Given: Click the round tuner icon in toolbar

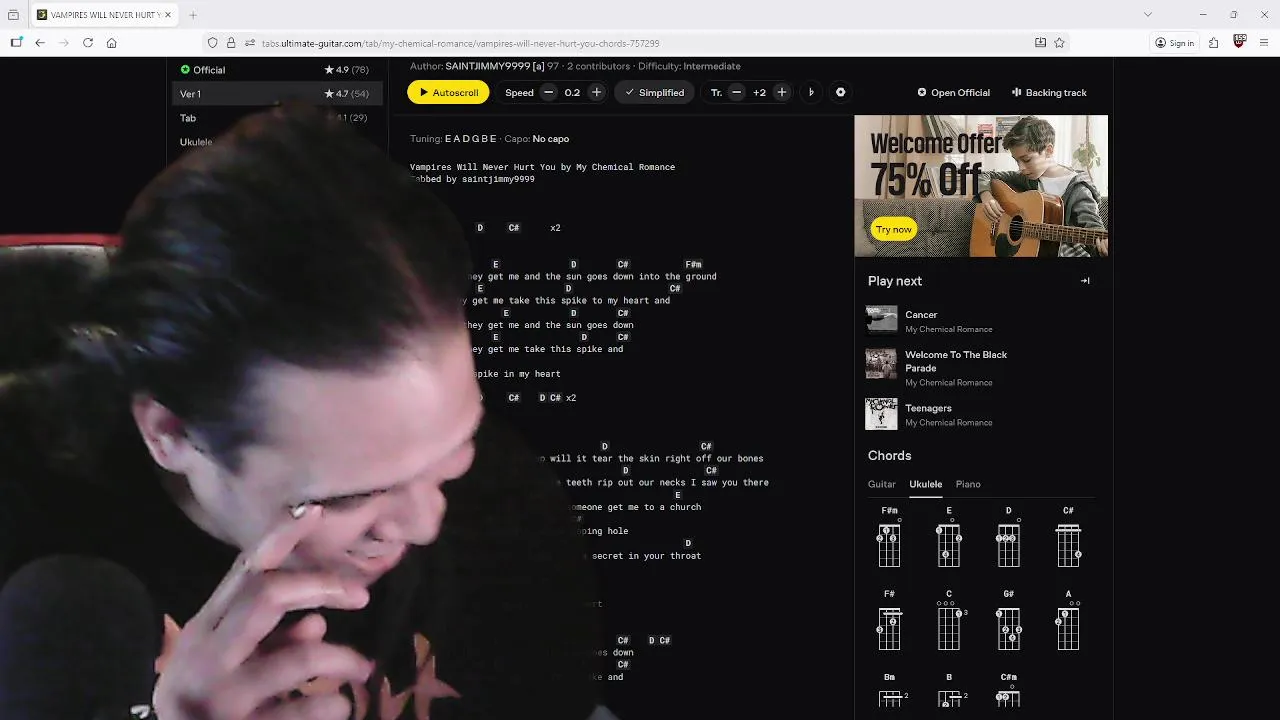Looking at the screenshot, I should (840, 92).
